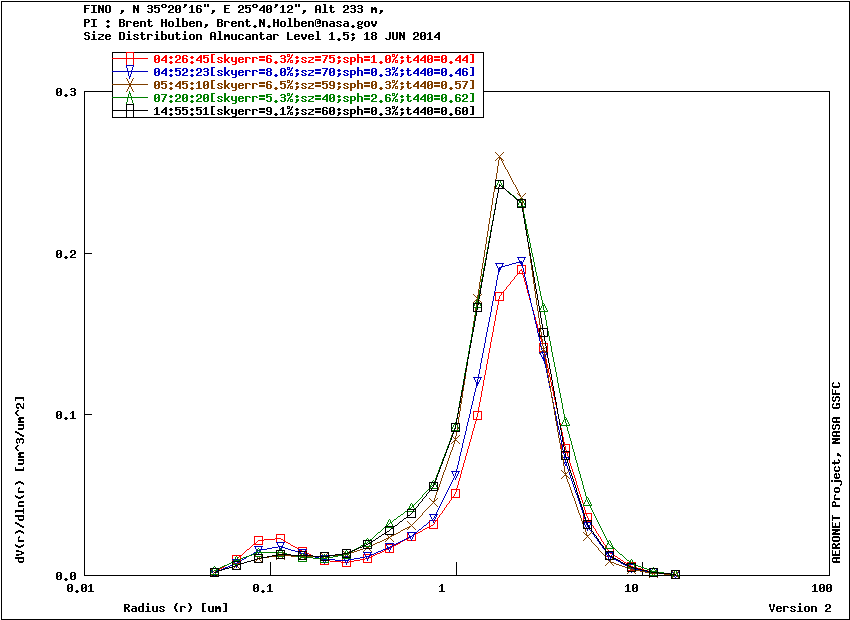The width and height of the screenshot is (850, 620).
Task: Select the blue triangle at blue curve's peak
Action: [521, 263]
